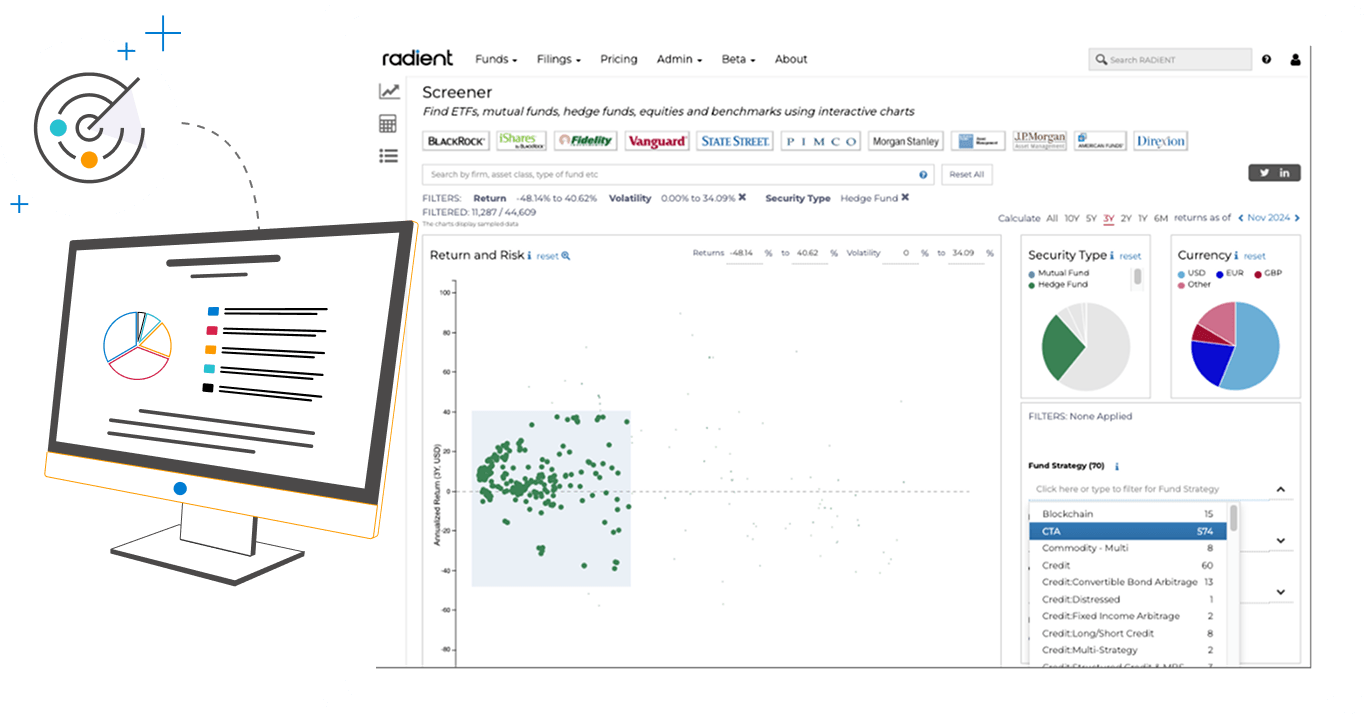Go to next month after Nov 2024
1364x715 pixels.
click(1297, 218)
